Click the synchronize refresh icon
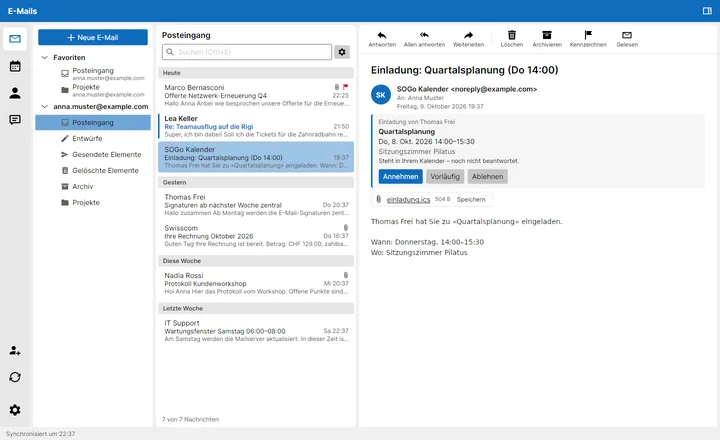720x440 pixels. [x=15, y=377]
